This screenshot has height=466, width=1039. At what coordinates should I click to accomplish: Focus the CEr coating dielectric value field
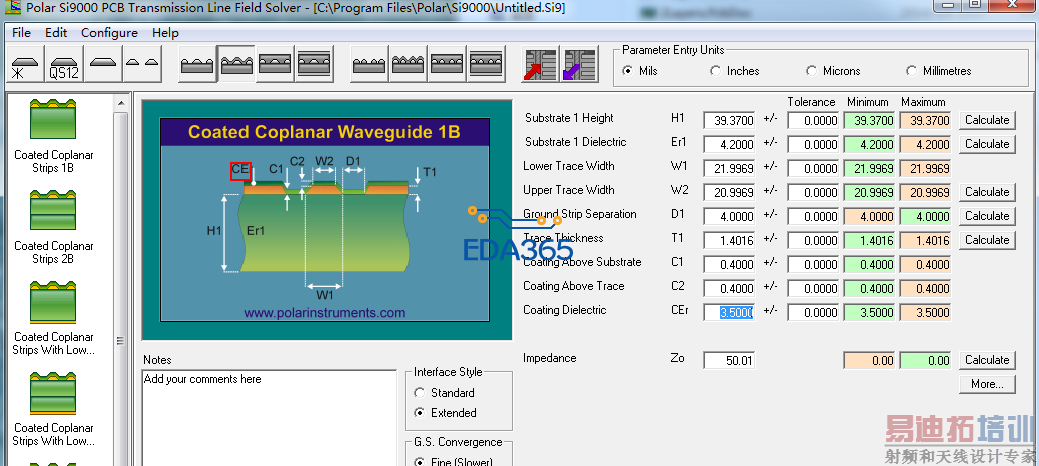[x=729, y=312]
